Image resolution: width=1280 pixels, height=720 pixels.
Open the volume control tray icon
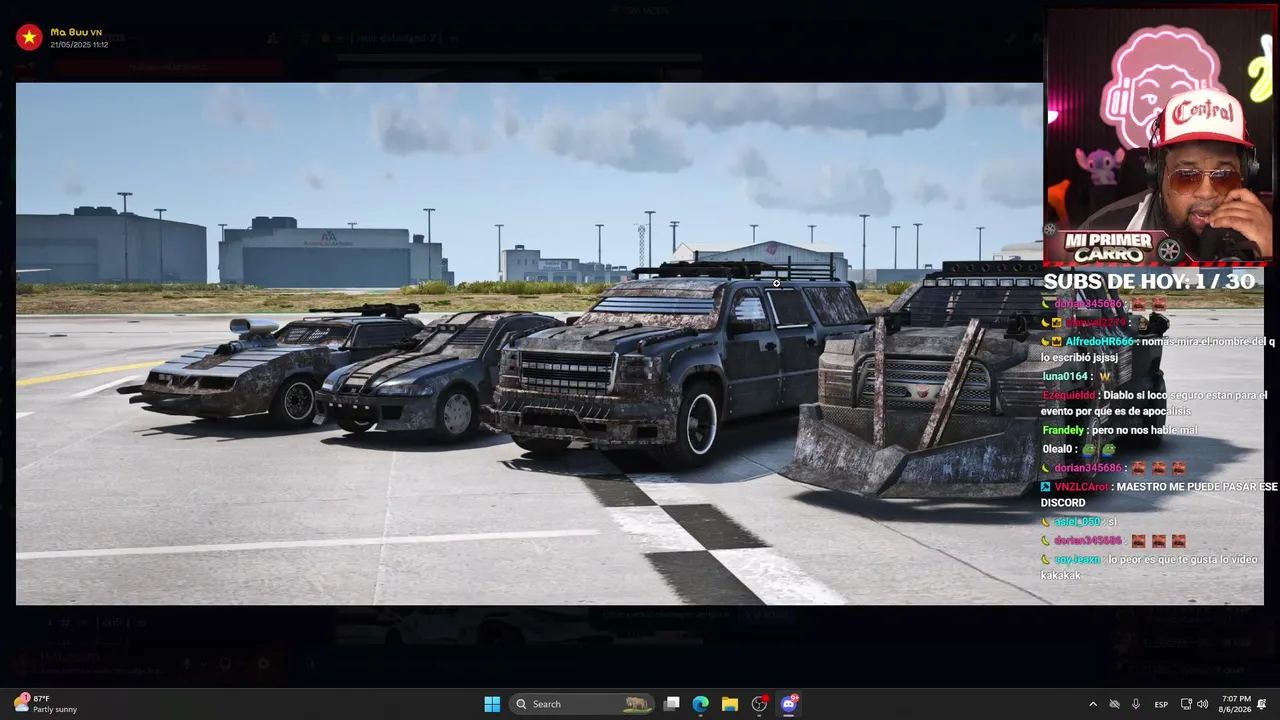(x=1203, y=704)
